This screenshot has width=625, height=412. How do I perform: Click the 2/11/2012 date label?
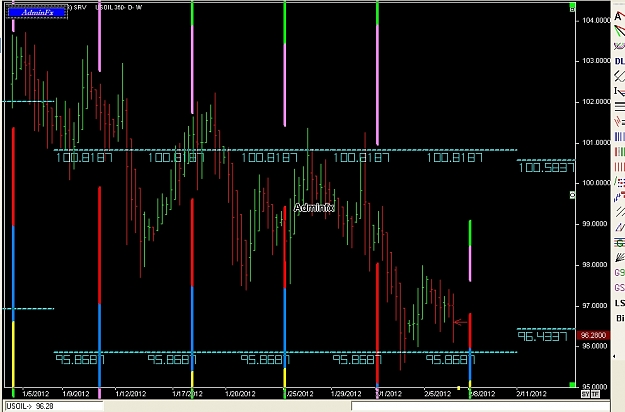(x=531, y=394)
